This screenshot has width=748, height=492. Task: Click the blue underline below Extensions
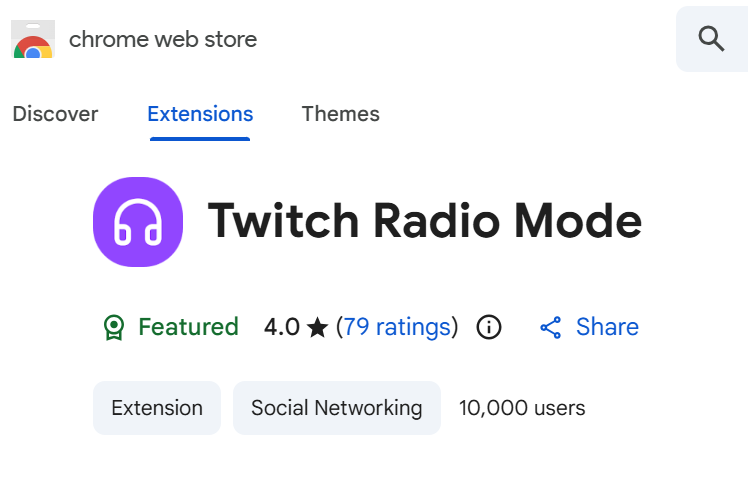point(200,138)
